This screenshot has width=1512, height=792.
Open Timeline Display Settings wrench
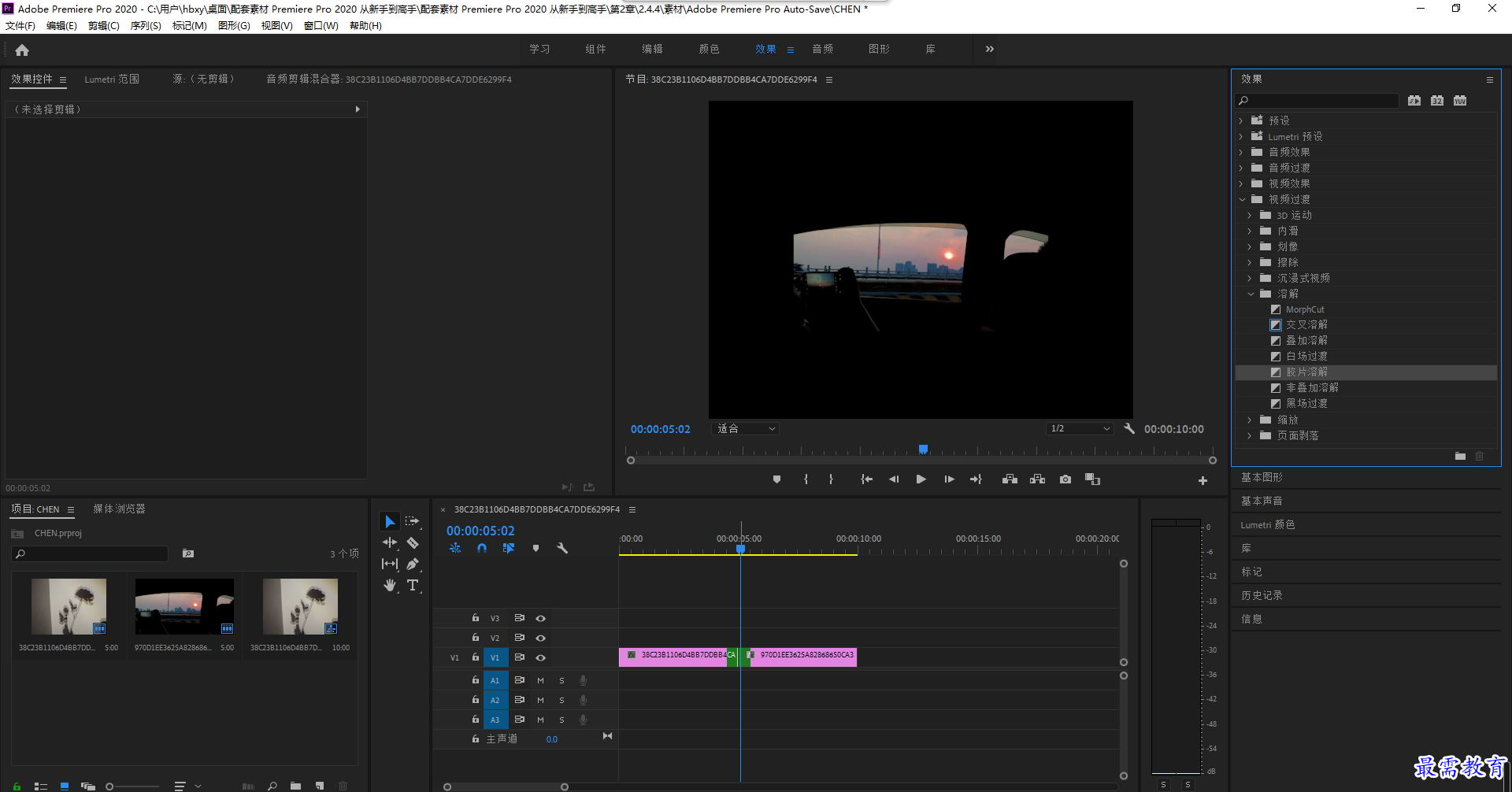click(562, 549)
